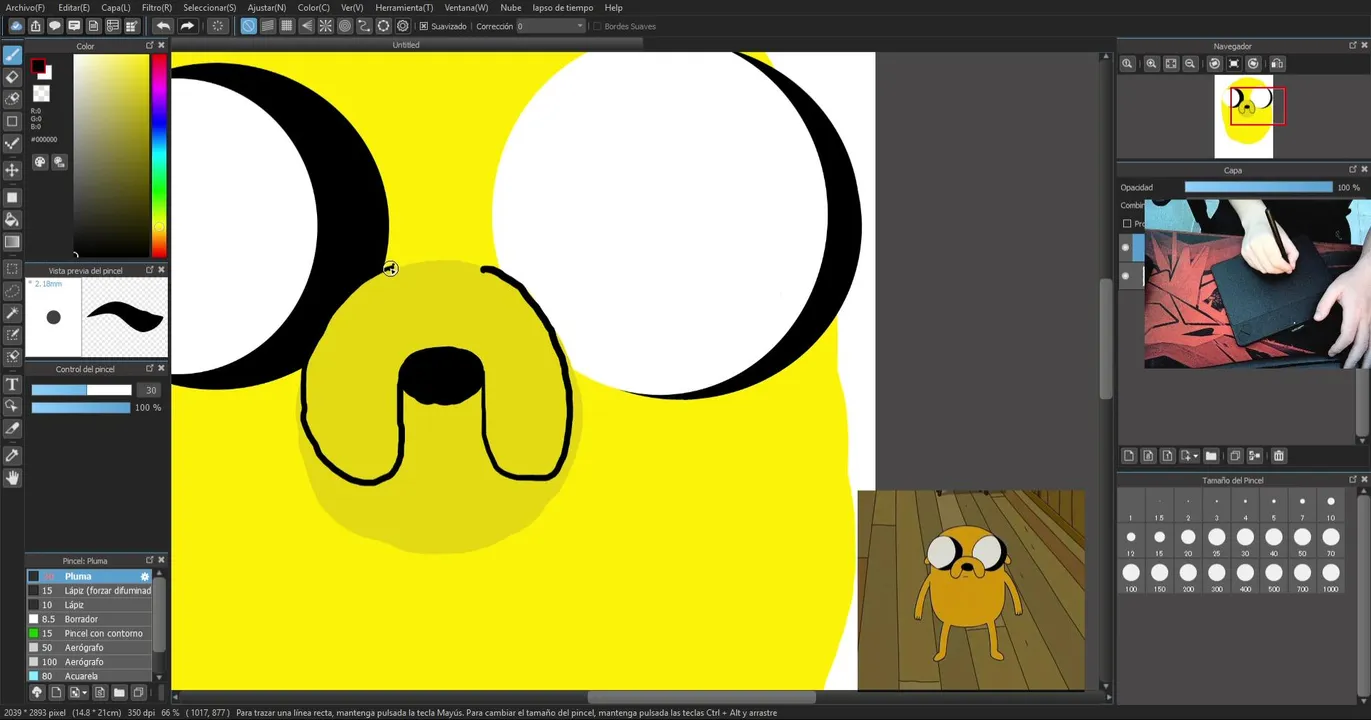Pick the Eyedropper tool
This screenshot has height=720, width=1371.
(x=13, y=455)
